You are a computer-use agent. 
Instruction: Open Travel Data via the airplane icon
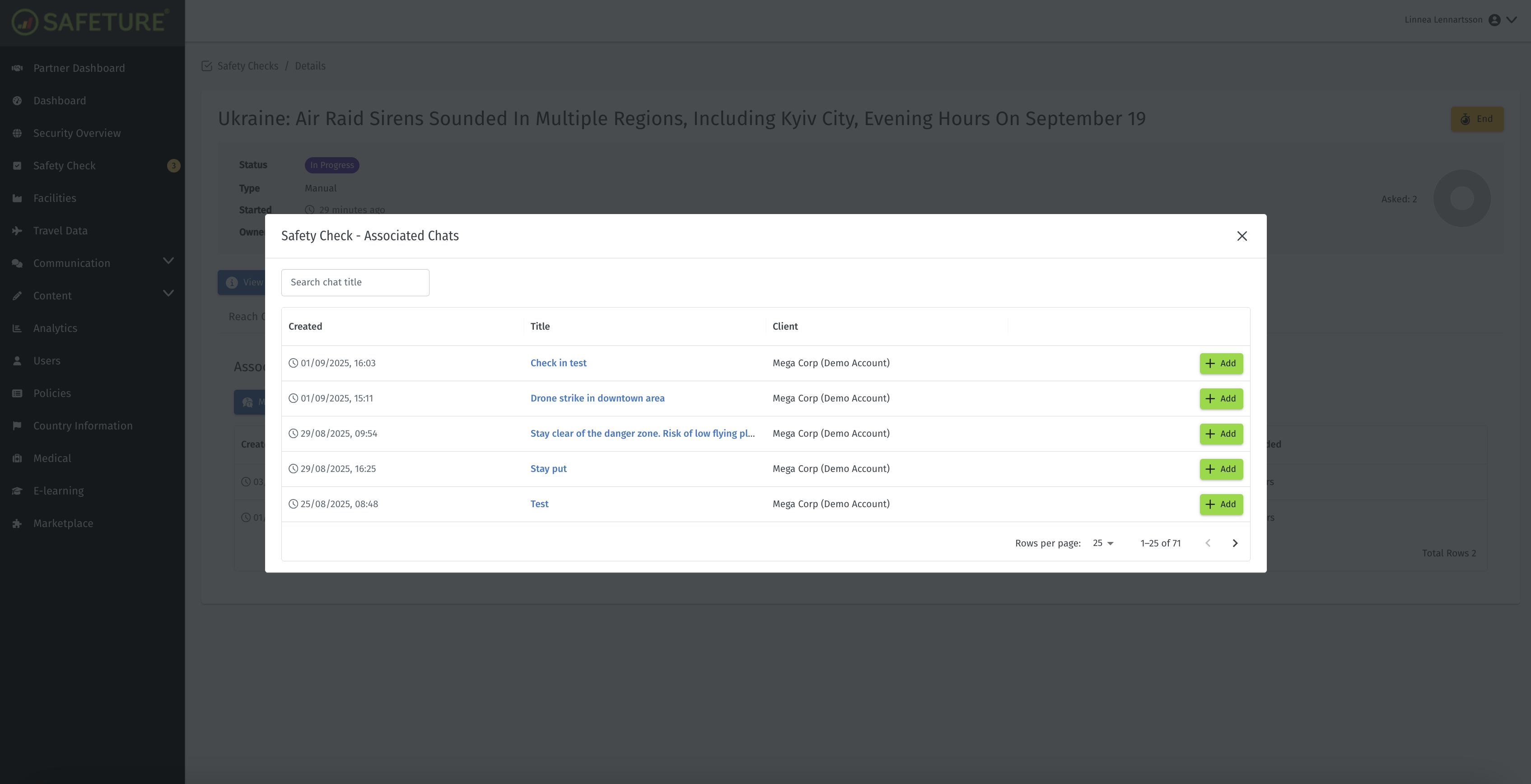pos(17,231)
